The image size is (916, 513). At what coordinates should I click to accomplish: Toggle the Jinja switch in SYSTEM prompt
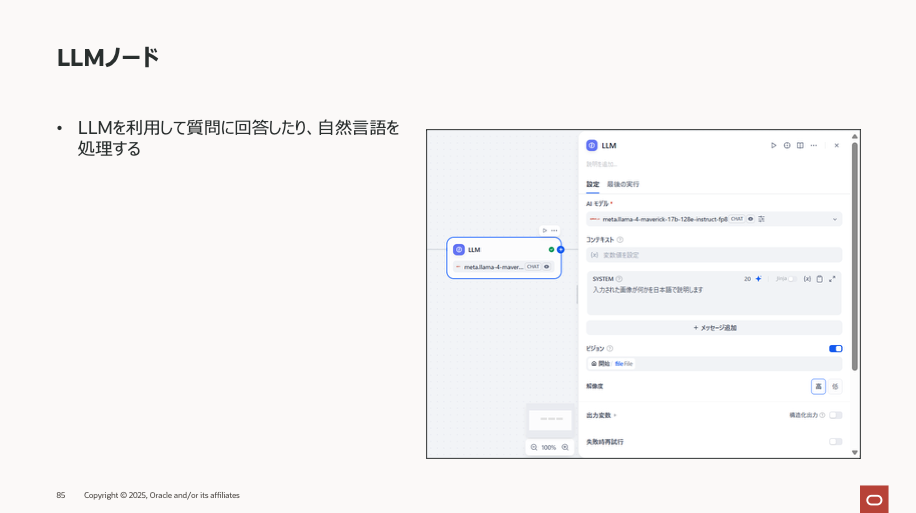coord(792,279)
